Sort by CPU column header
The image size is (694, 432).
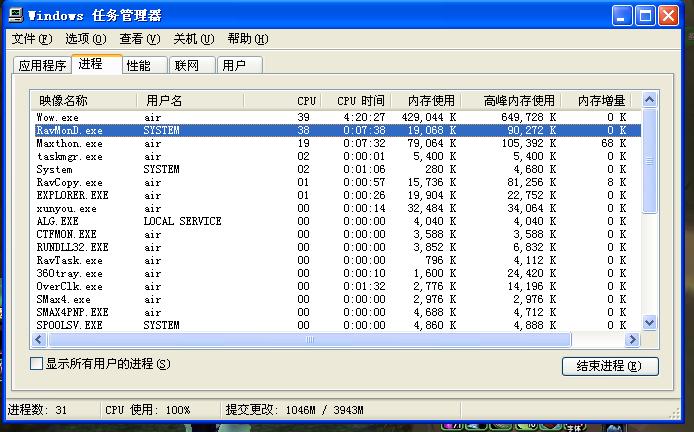point(282,100)
